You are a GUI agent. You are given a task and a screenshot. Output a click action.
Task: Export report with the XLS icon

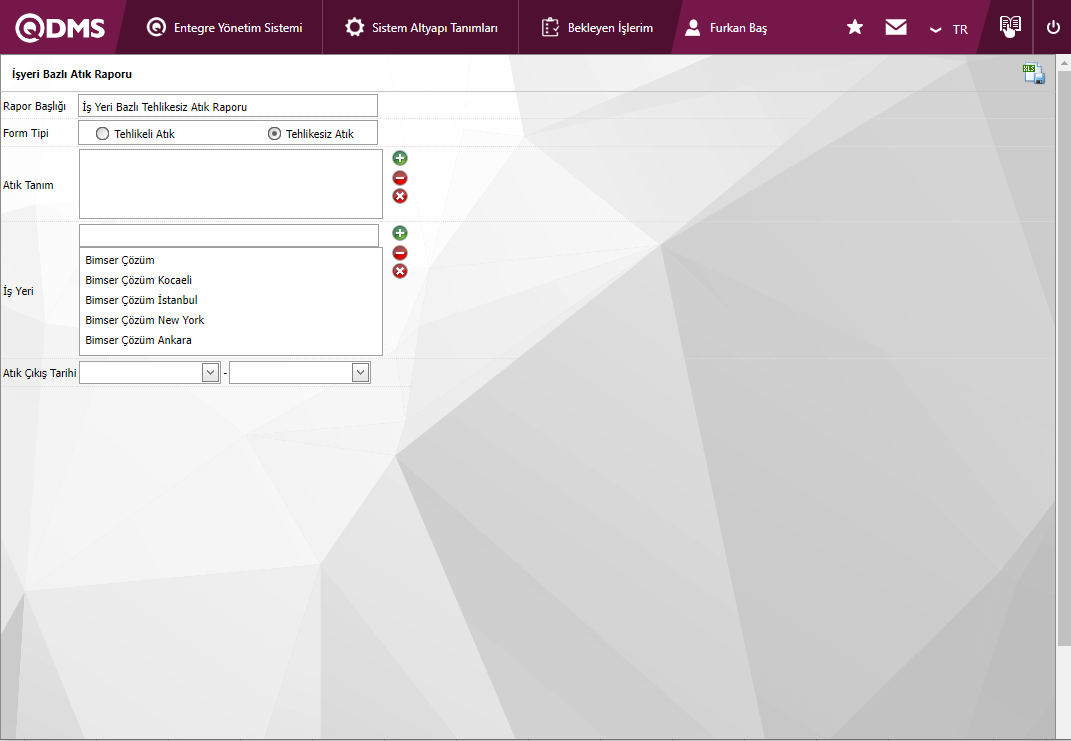coord(1033,73)
